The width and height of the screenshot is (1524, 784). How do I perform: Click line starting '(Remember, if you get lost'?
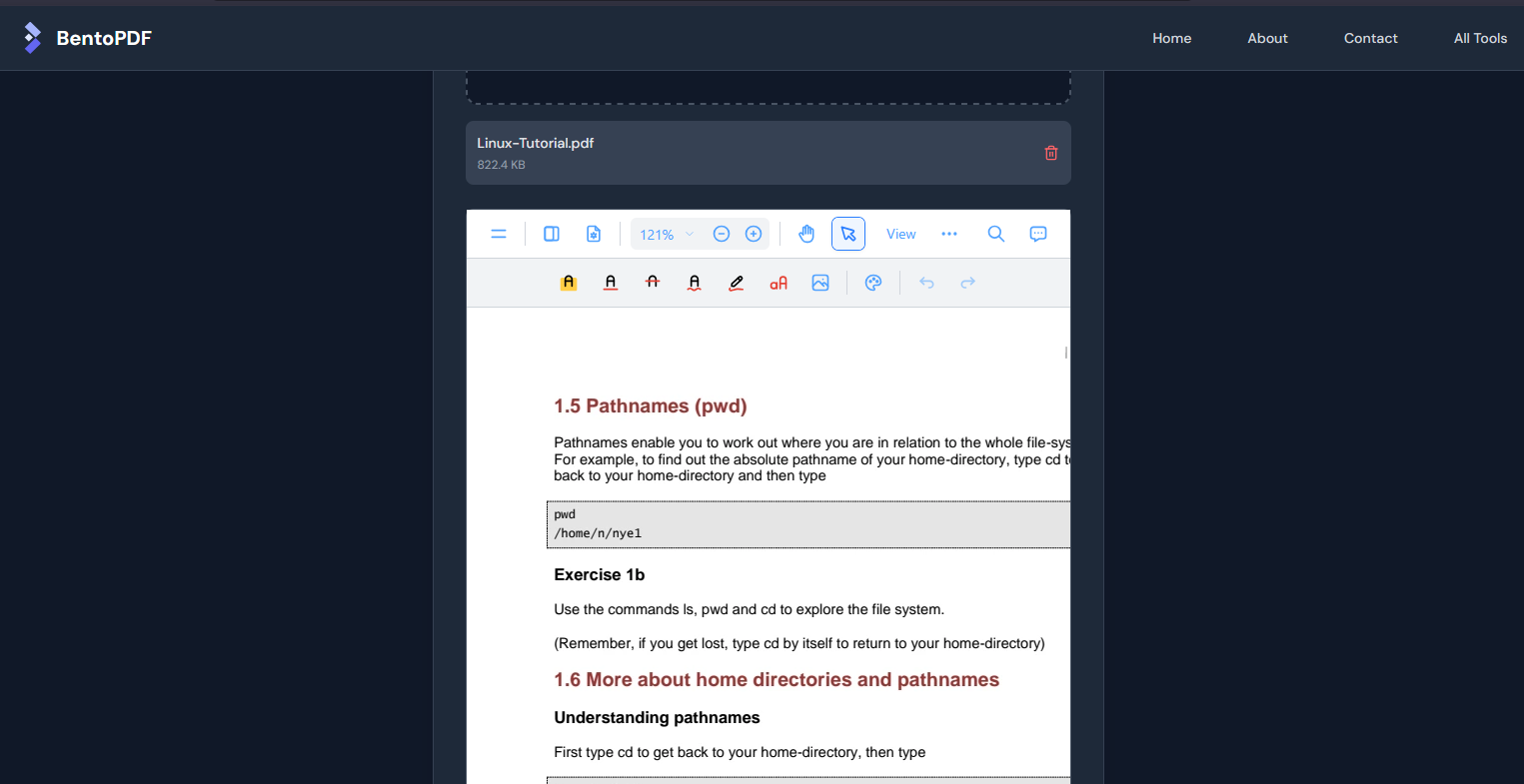[799, 643]
